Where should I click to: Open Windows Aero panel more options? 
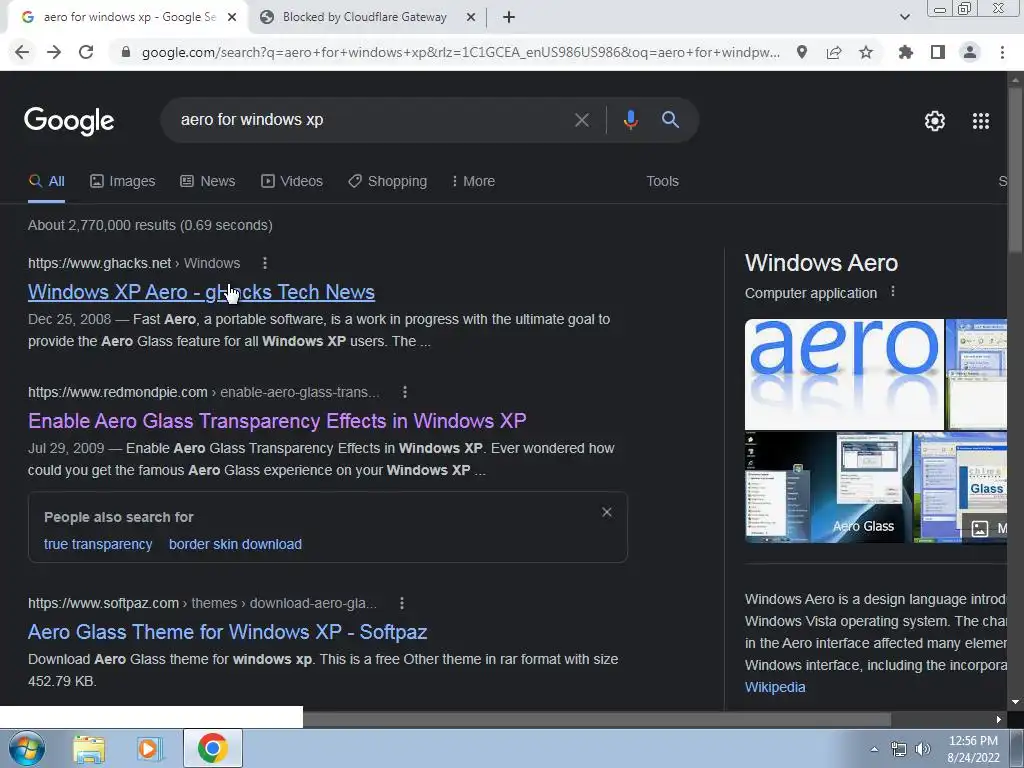[x=893, y=292]
